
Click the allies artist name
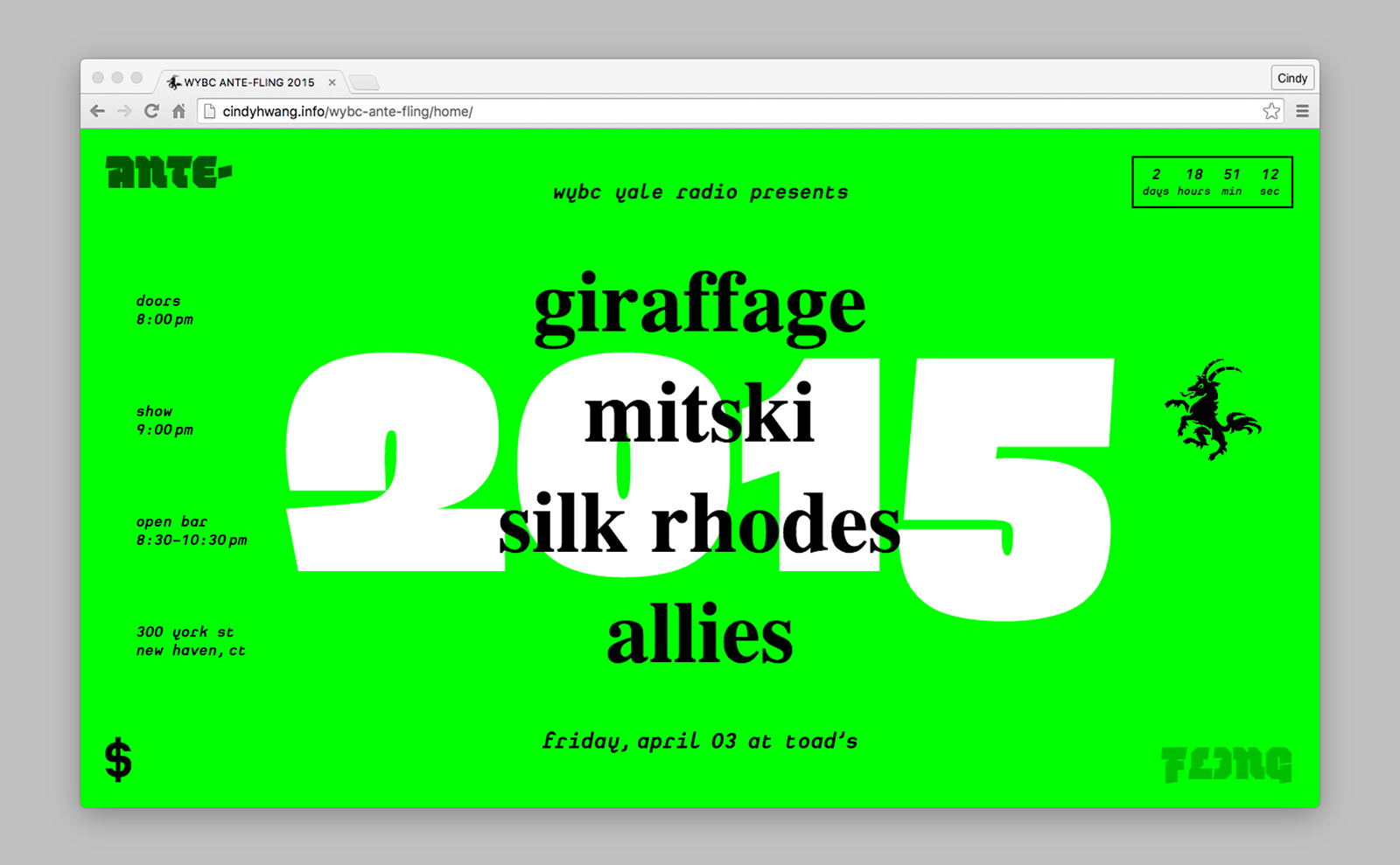click(700, 634)
